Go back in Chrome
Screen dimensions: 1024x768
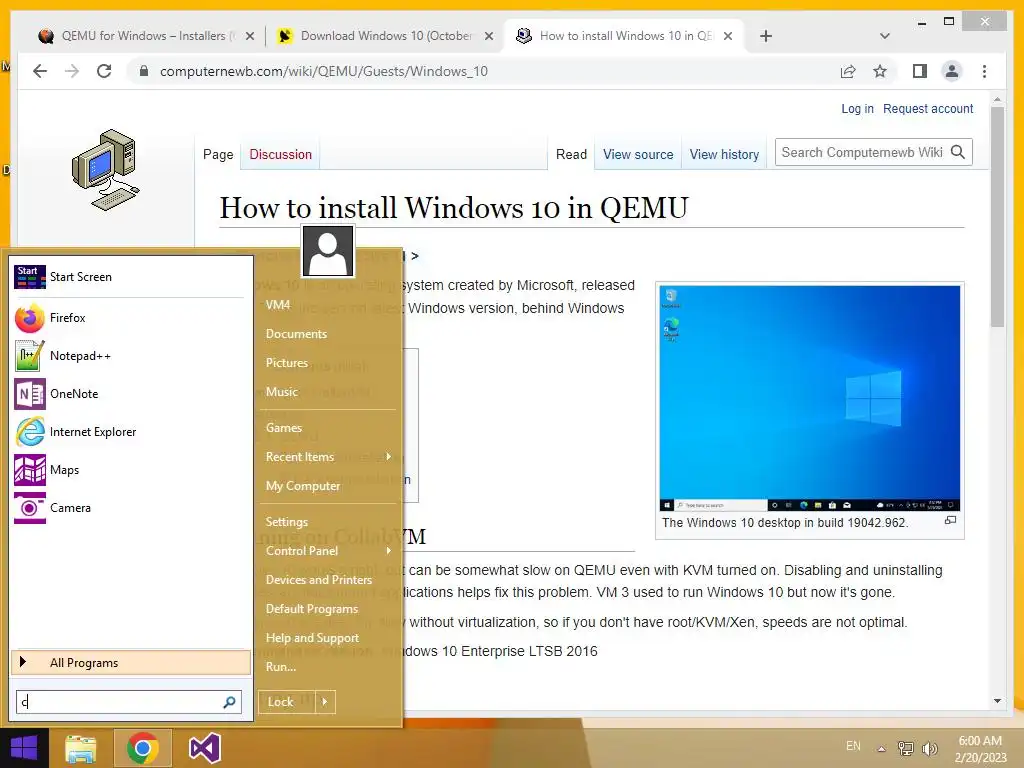(x=40, y=71)
